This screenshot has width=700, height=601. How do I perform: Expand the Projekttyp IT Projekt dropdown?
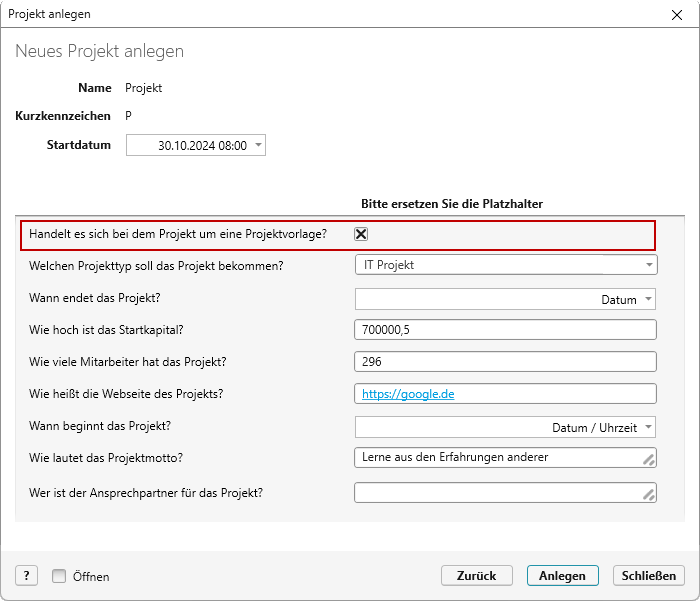point(649,265)
